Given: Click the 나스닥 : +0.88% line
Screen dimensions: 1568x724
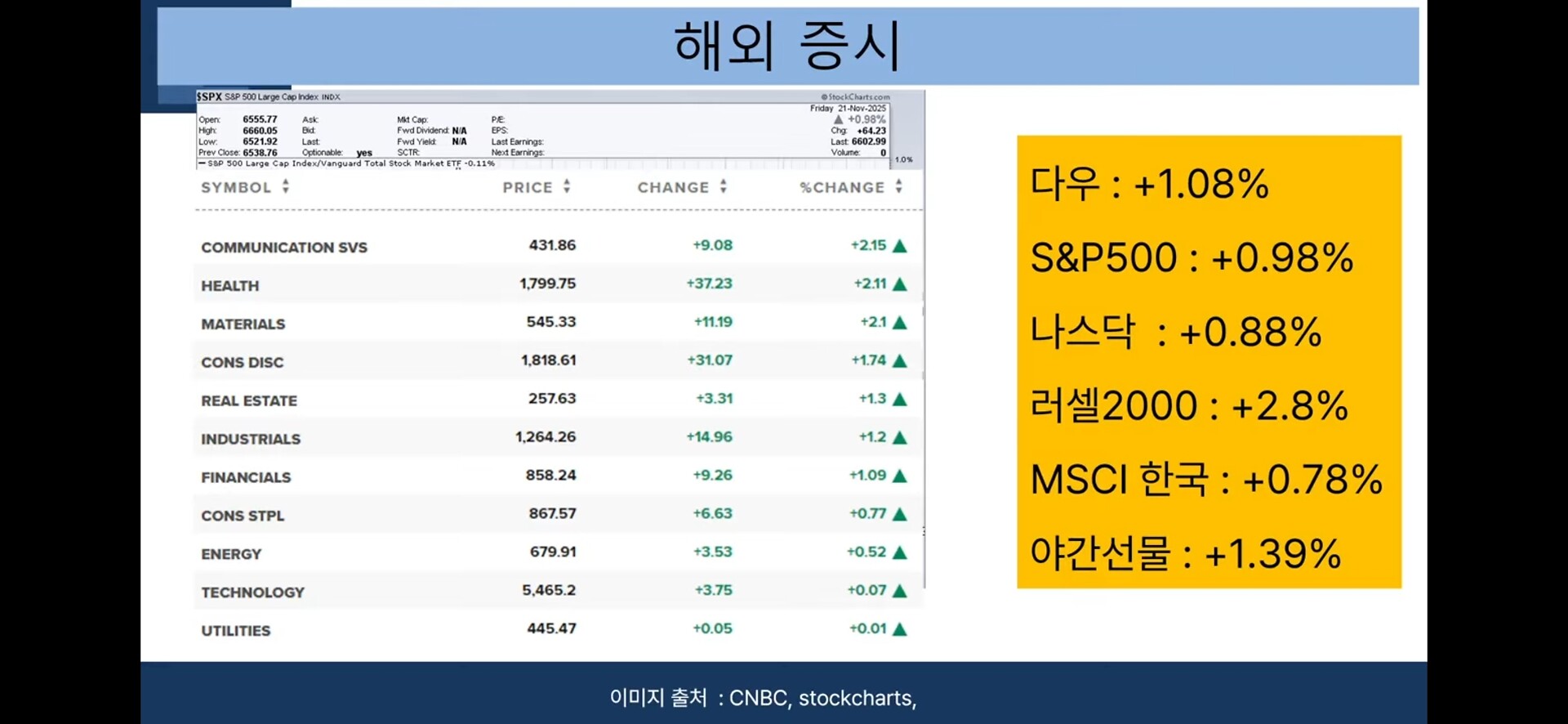Looking at the screenshot, I should (x=1176, y=332).
